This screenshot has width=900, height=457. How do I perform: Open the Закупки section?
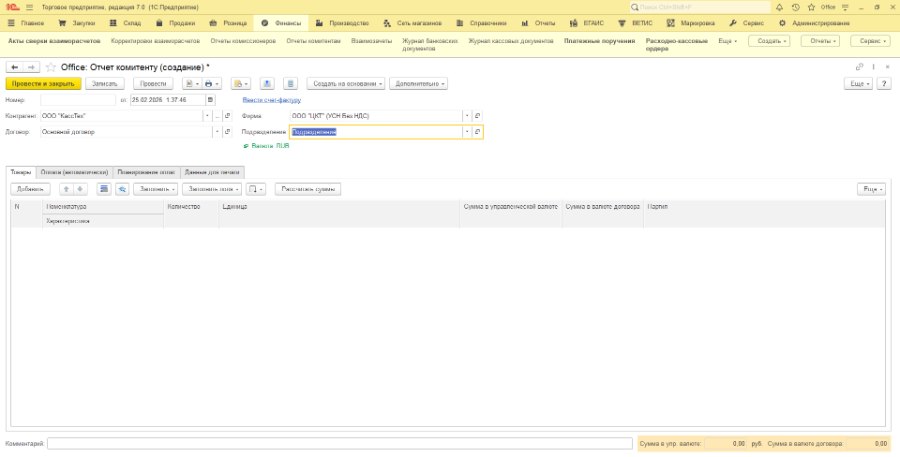tap(77, 24)
